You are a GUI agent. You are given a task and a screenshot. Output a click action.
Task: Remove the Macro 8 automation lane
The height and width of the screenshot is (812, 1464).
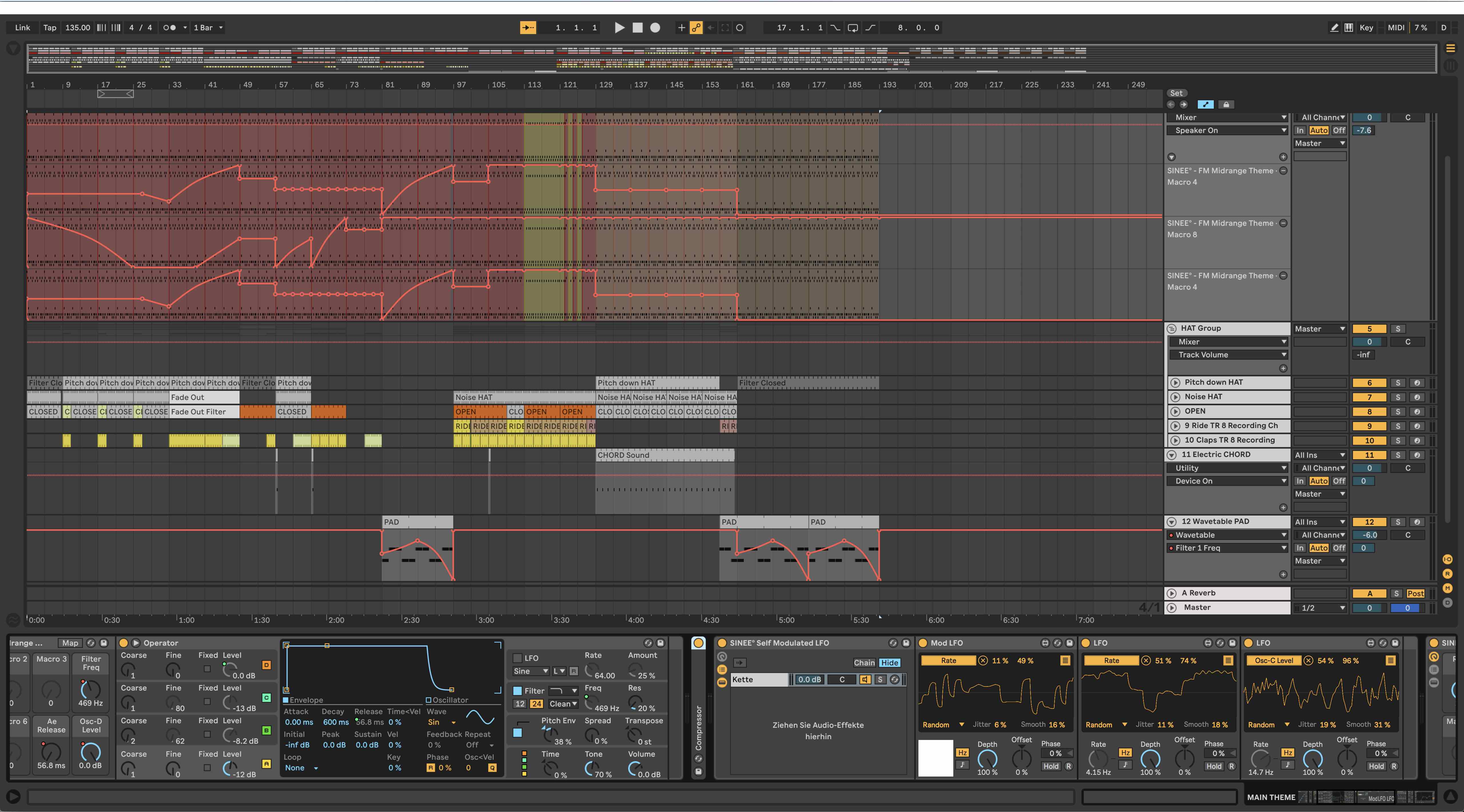click(x=1283, y=223)
